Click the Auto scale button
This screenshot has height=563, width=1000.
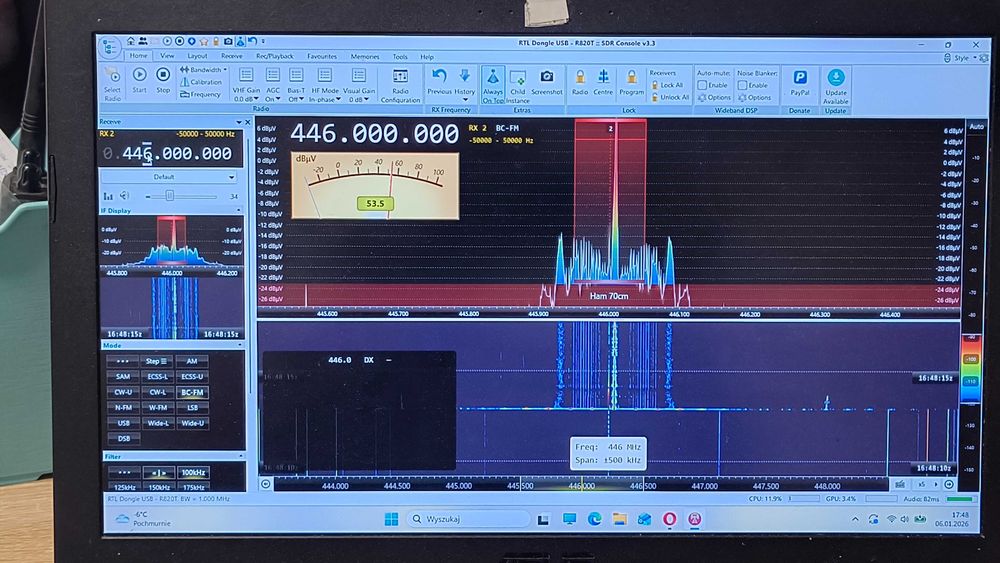pos(976,127)
